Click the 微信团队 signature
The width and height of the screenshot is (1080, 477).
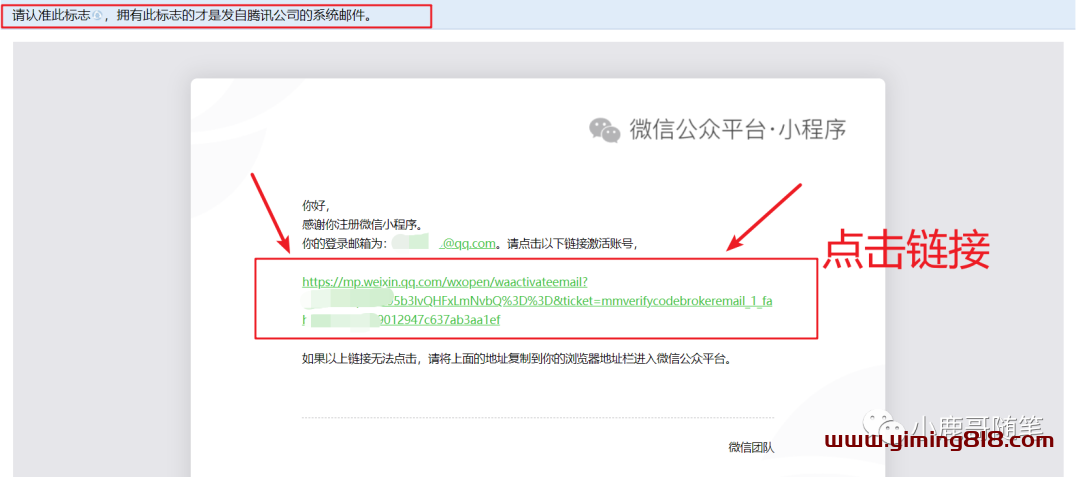click(x=750, y=447)
